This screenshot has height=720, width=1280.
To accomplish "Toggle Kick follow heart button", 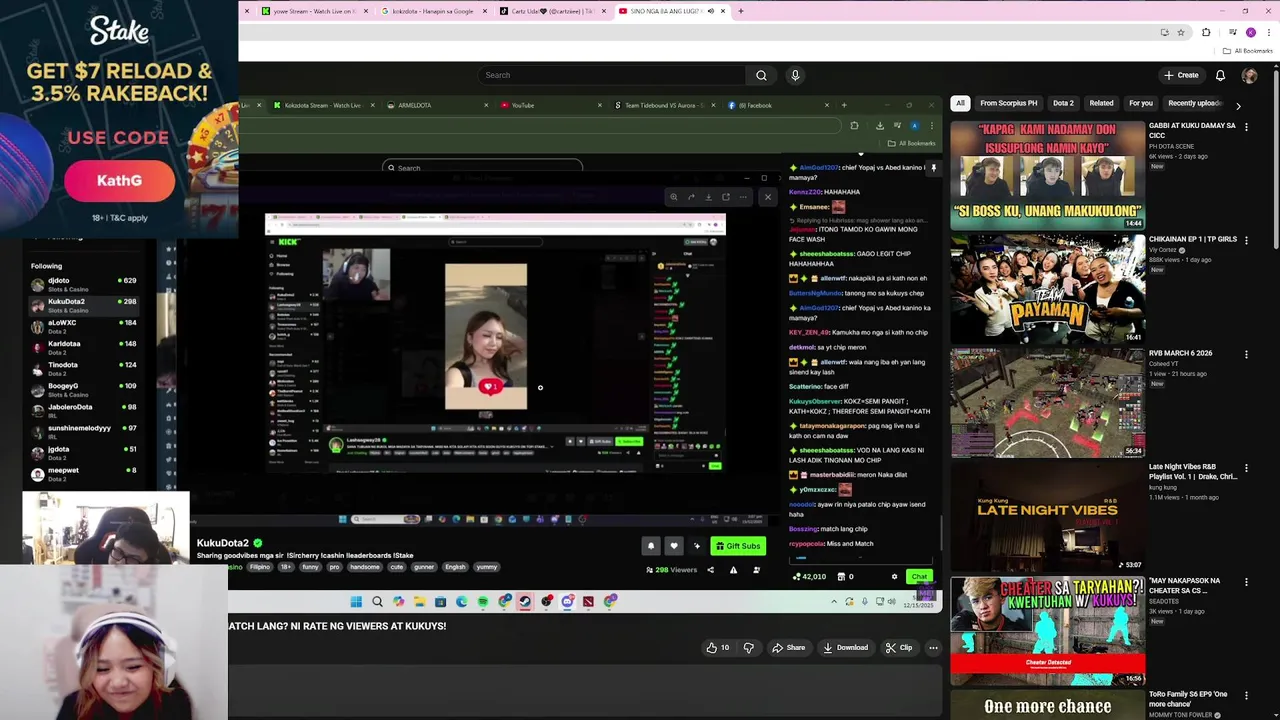I will tap(674, 546).
